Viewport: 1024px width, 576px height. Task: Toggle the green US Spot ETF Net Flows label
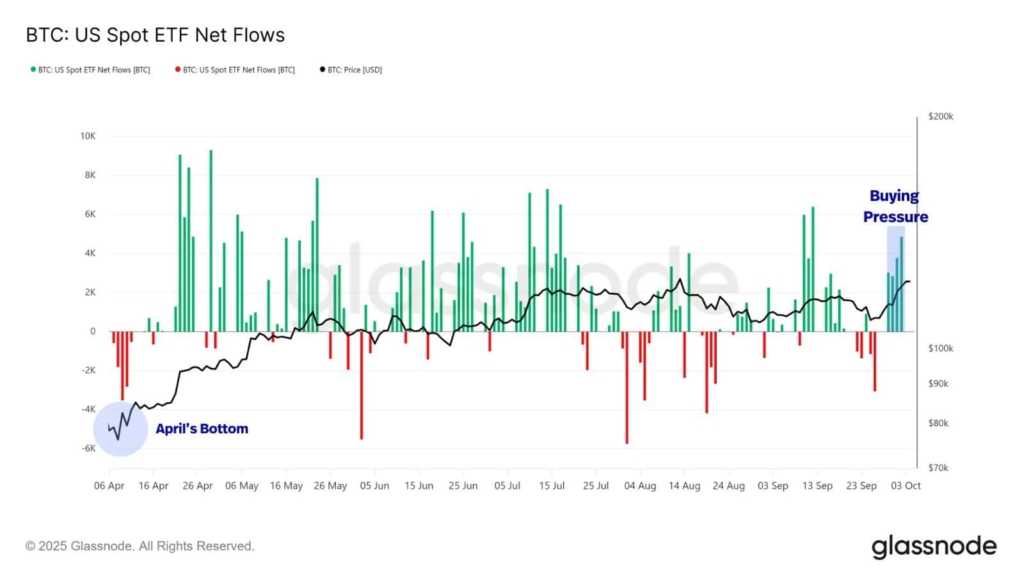point(94,70)
